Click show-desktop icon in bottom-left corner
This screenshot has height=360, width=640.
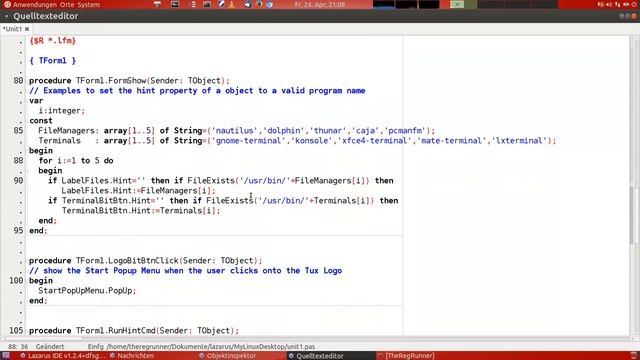(6, 356)
